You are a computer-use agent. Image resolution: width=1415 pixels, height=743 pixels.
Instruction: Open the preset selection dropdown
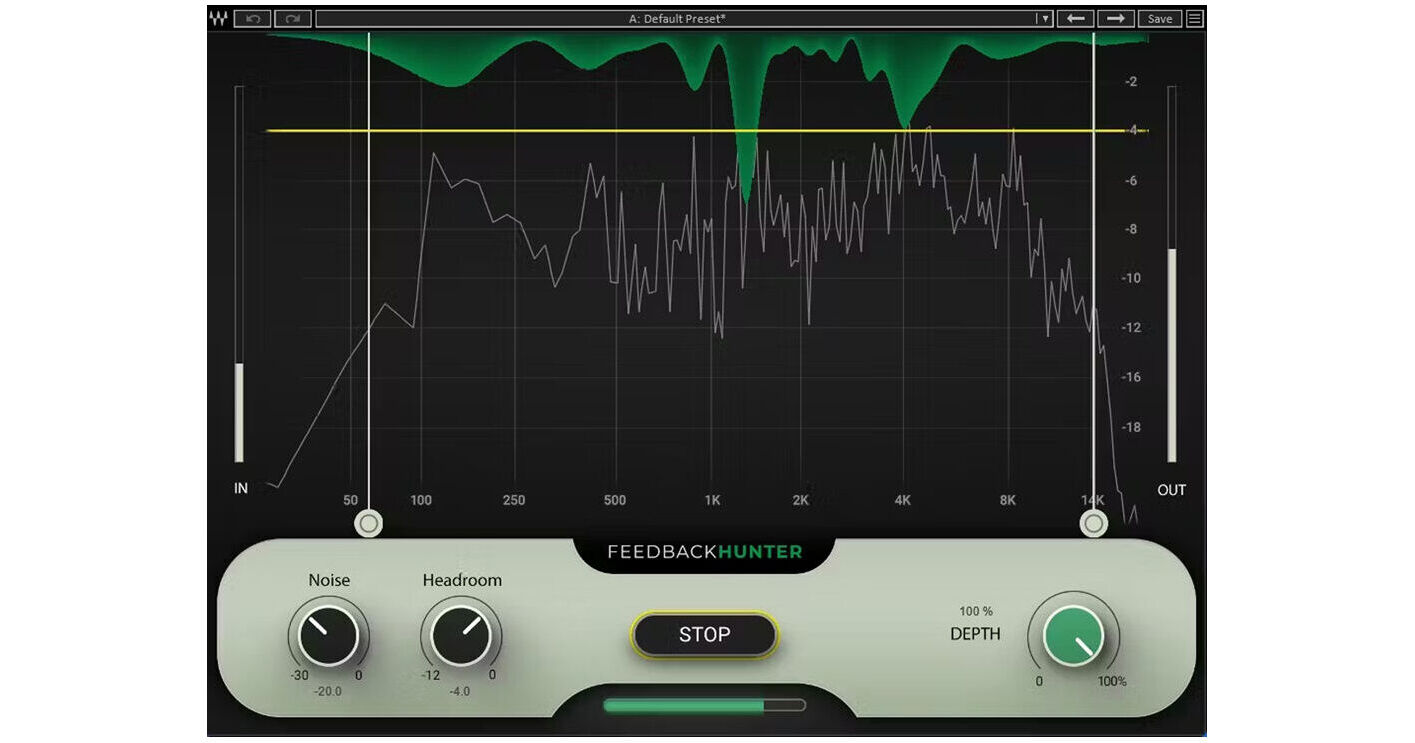tap(1044, 17)
